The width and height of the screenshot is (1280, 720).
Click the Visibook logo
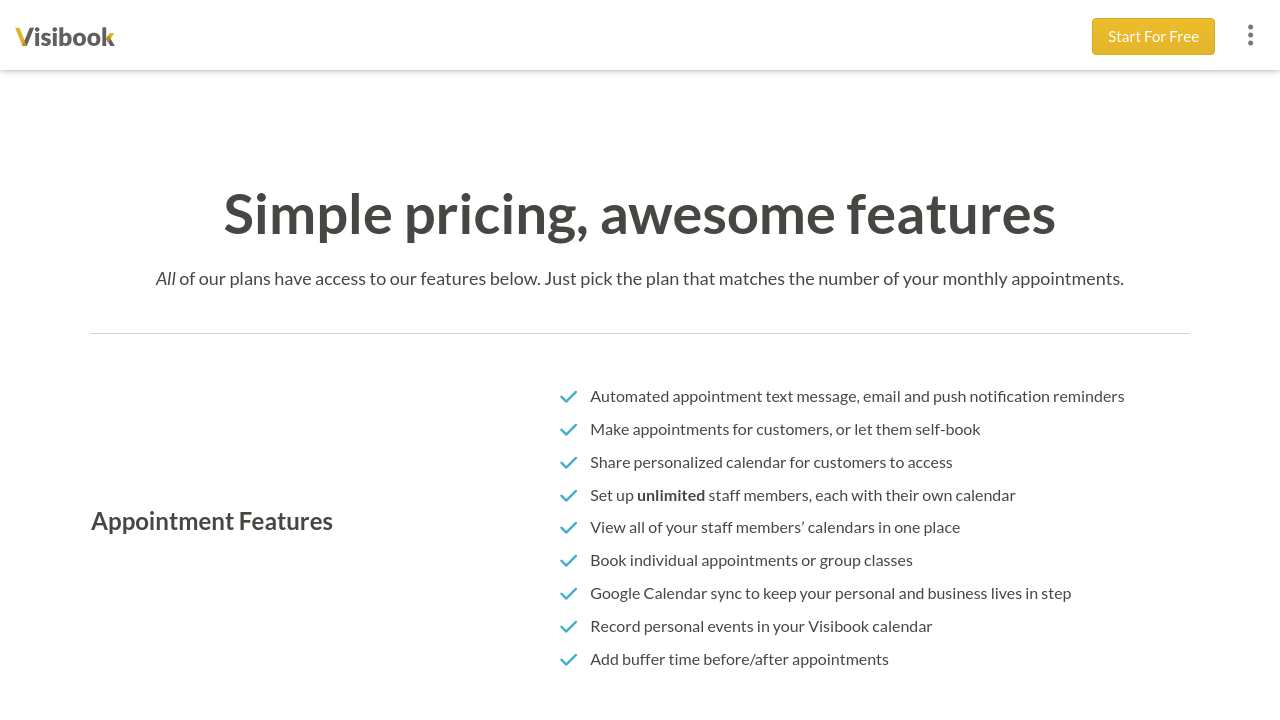click(x=65, y=37)
